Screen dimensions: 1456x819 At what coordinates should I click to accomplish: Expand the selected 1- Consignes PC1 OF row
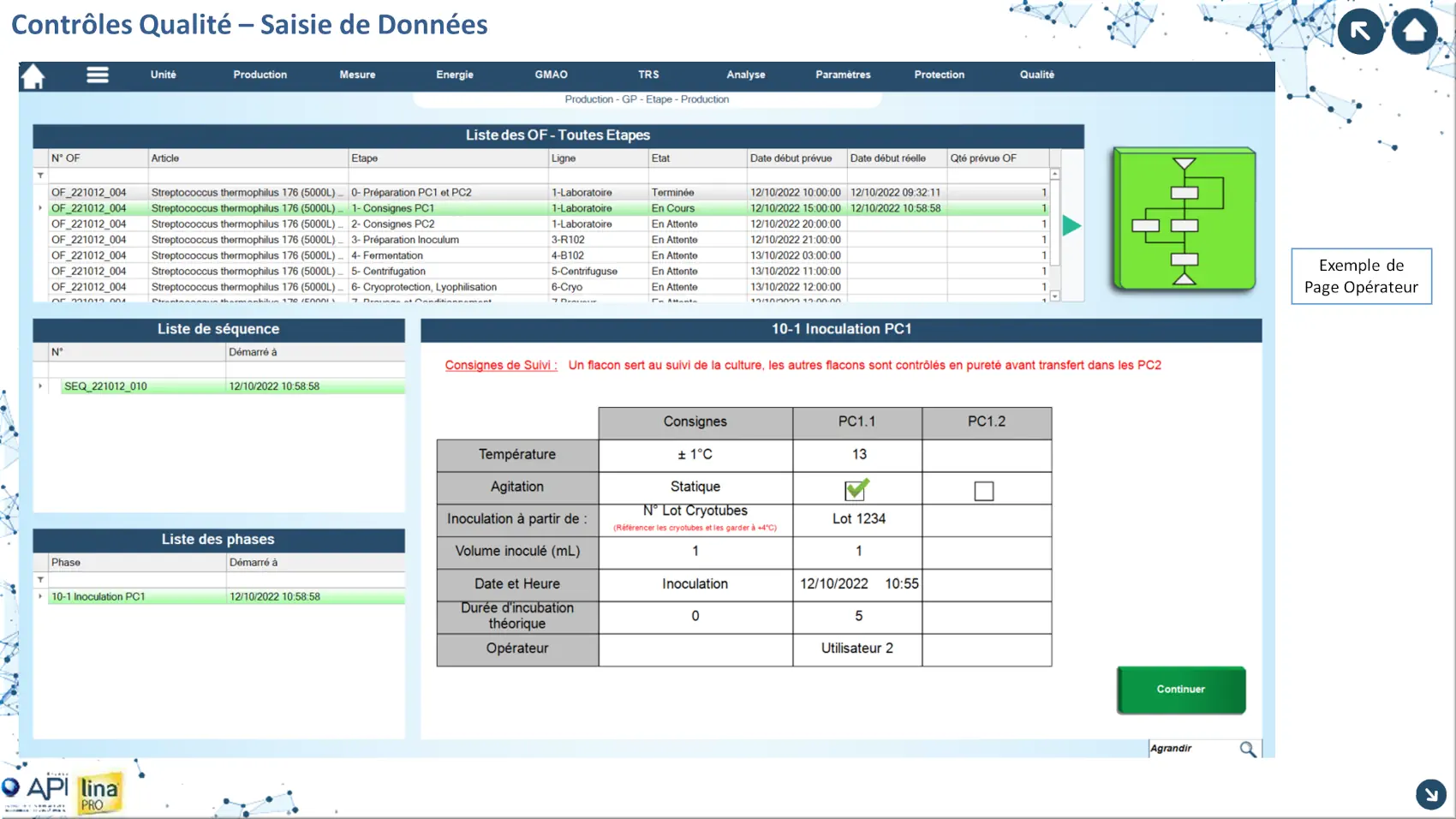point(40,208)
